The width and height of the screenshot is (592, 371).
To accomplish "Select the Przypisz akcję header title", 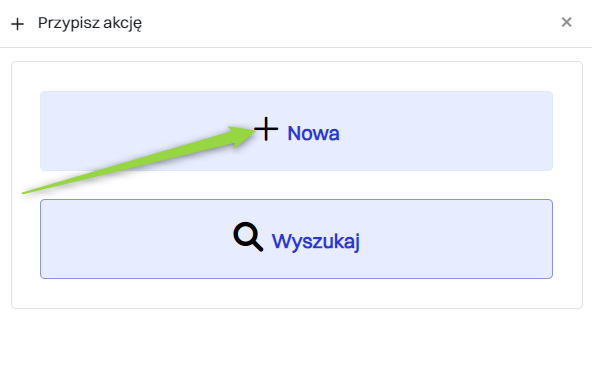I will 90,23.
